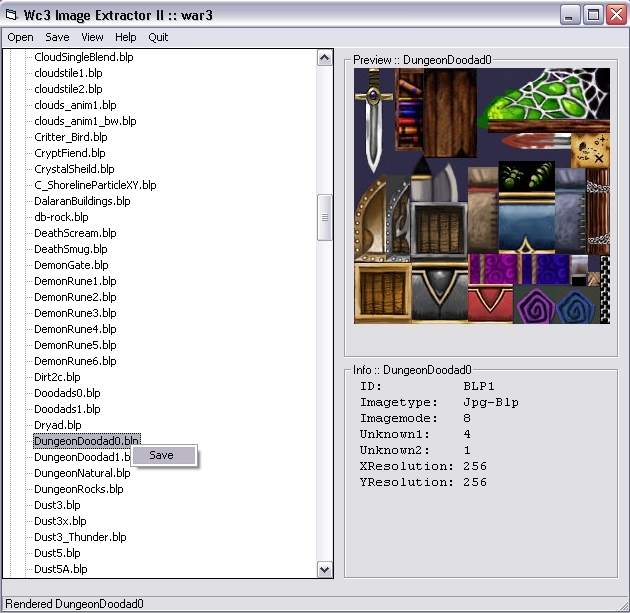Open the Help menu
Image resolution: width=630 pixels, height=613 pixels.
[x=125, y=37]
